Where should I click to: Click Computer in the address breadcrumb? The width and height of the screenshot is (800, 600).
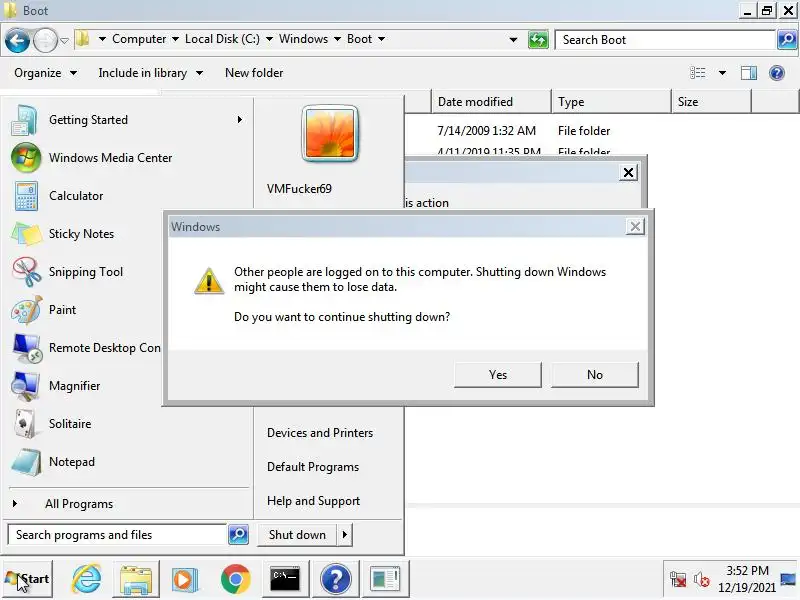tap(139, 39)
